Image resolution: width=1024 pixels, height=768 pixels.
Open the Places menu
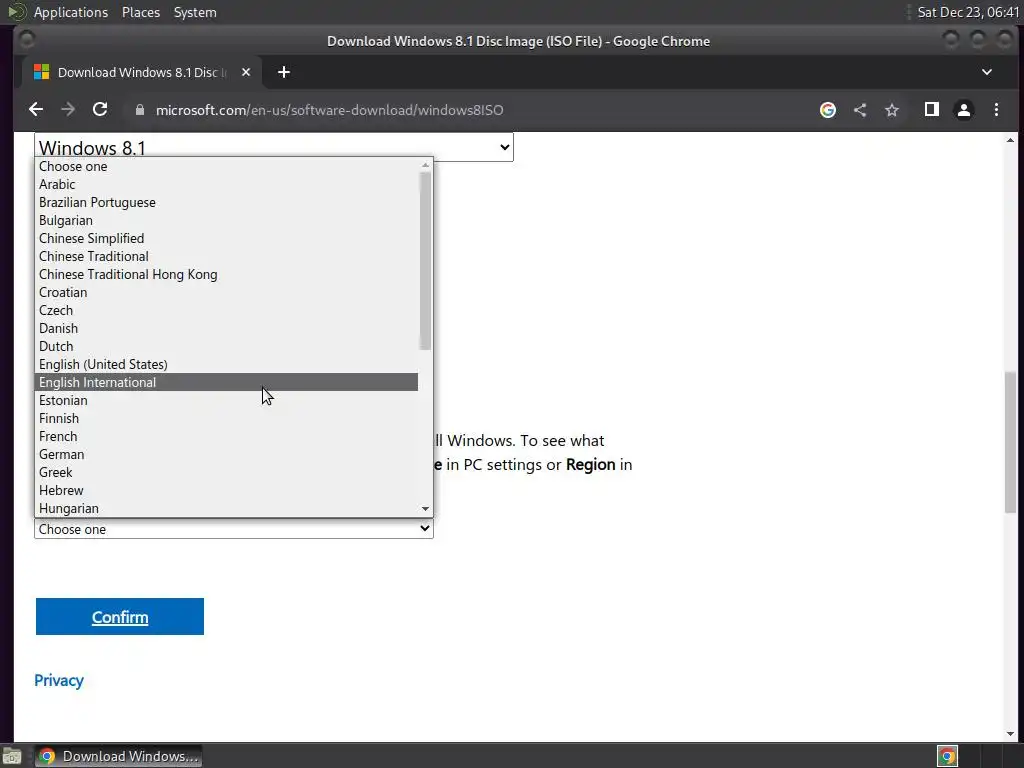click(141, 12)
